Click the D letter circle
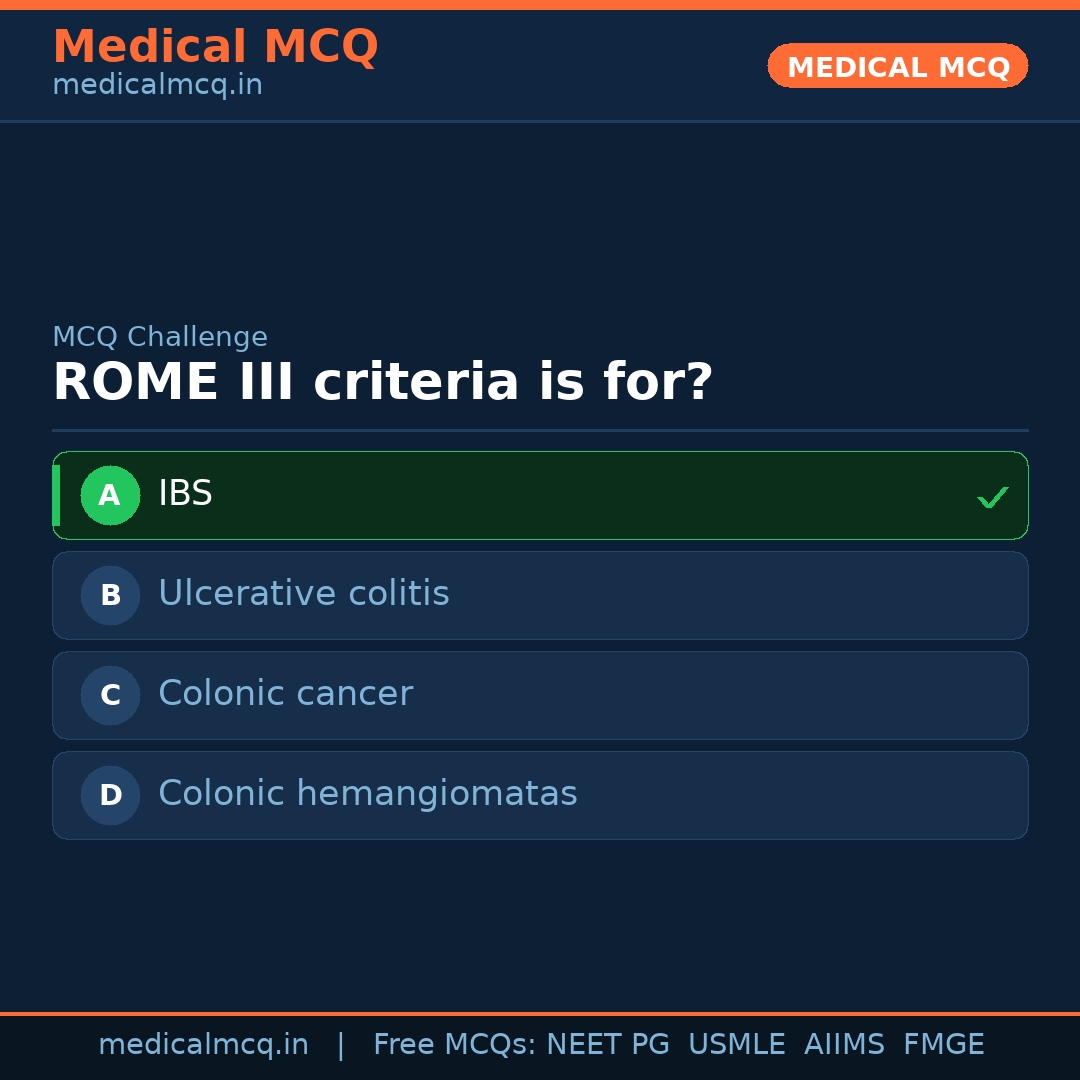Screen dimensions: 1080x1080 click(110, 795)
